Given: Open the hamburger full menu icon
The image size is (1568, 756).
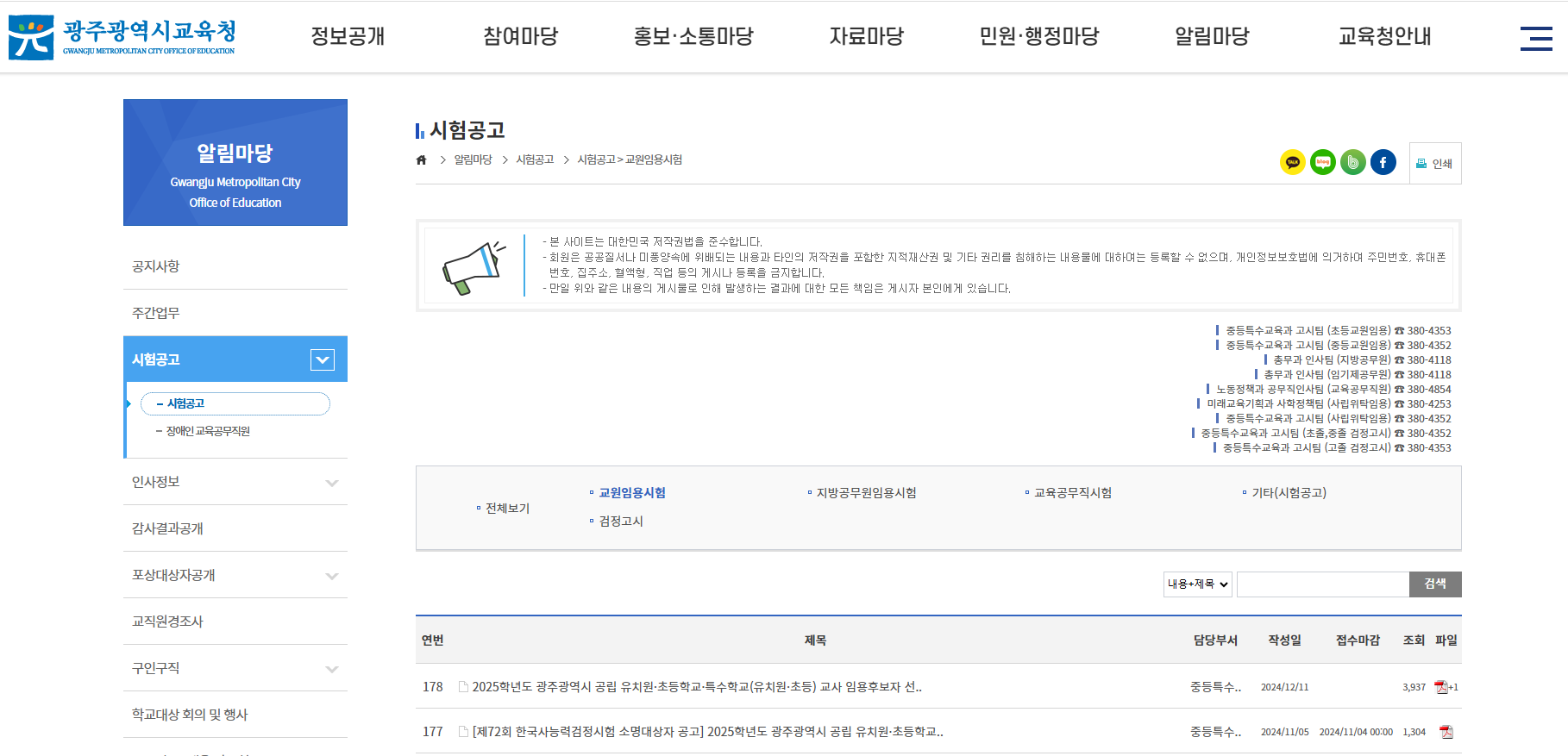Looking at the screenshot, I should click(x=1536, y=38).
